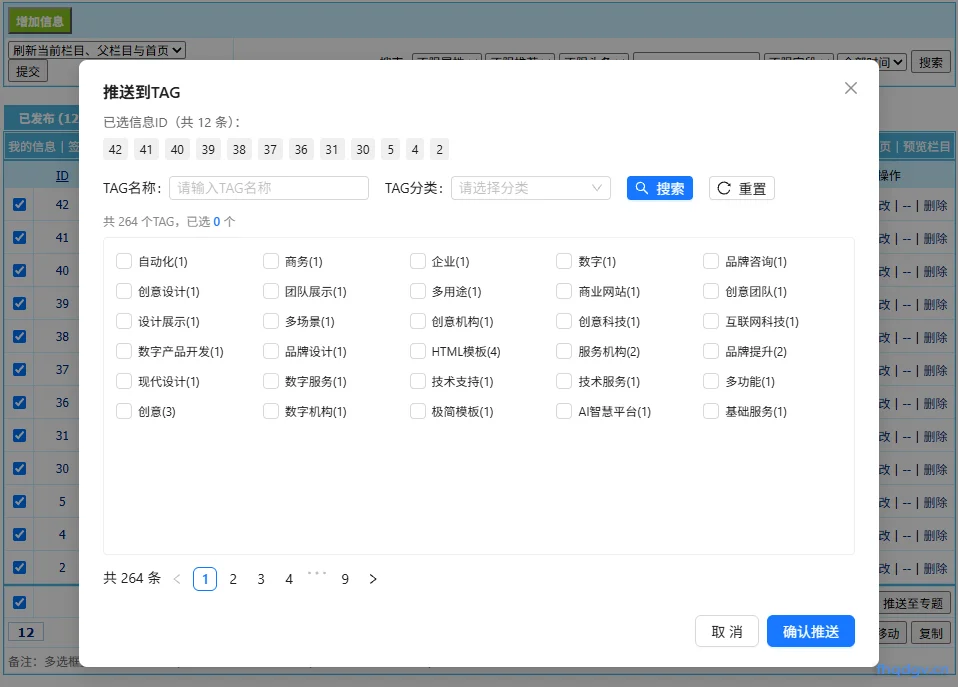
Task: Go to page 2 of the tags
Action: (x=233, y=579)
